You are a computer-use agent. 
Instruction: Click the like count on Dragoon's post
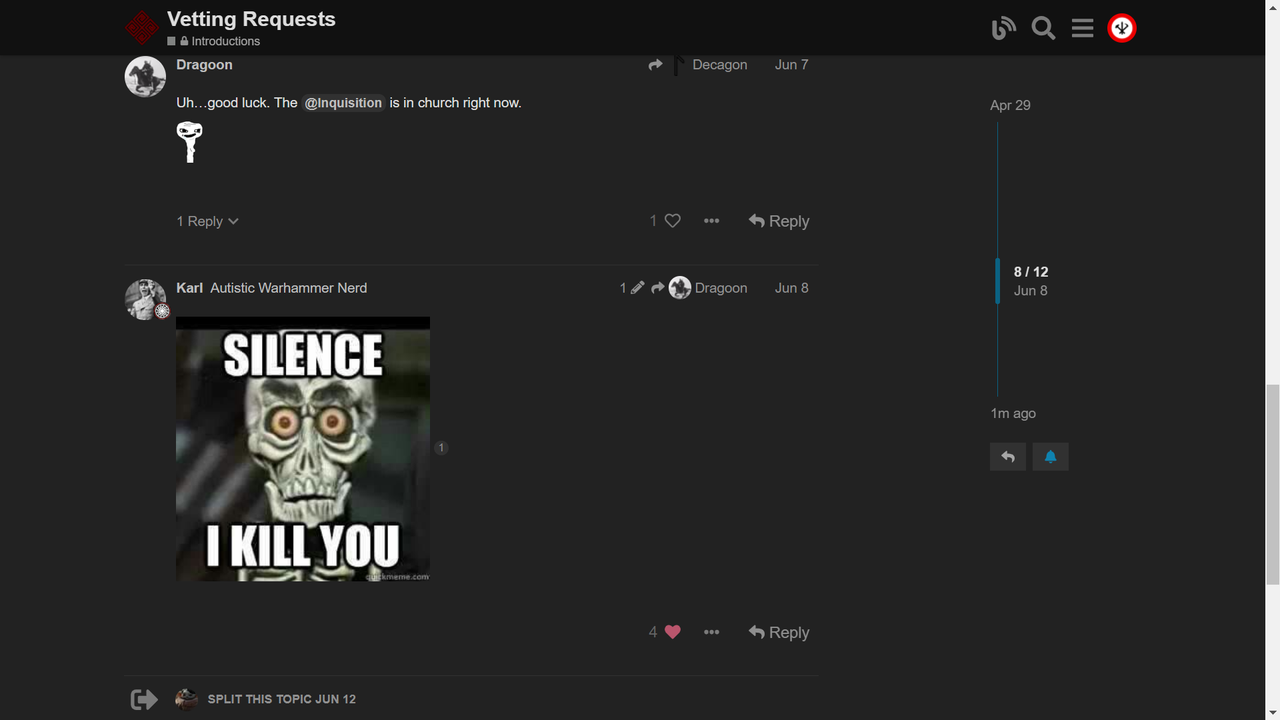[653, 221]
